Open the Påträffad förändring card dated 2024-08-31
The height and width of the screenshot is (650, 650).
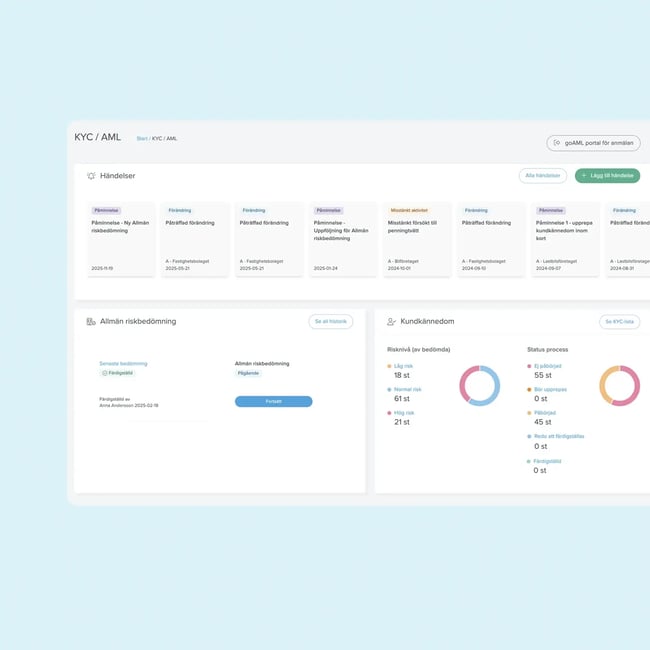[628, 239]
